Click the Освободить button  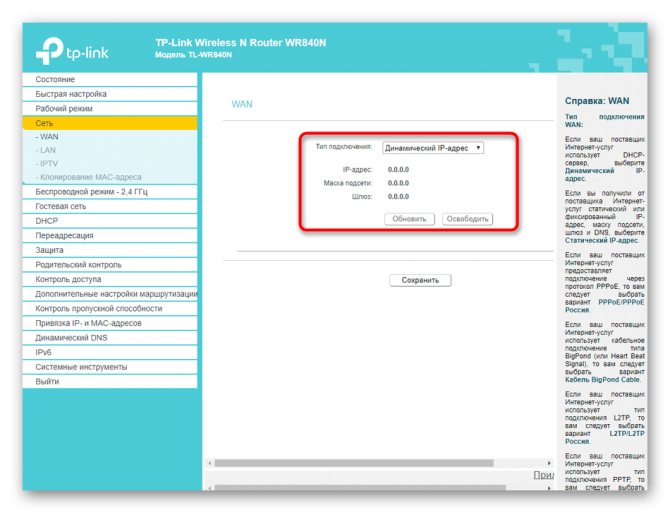click(x=467, y=219)
